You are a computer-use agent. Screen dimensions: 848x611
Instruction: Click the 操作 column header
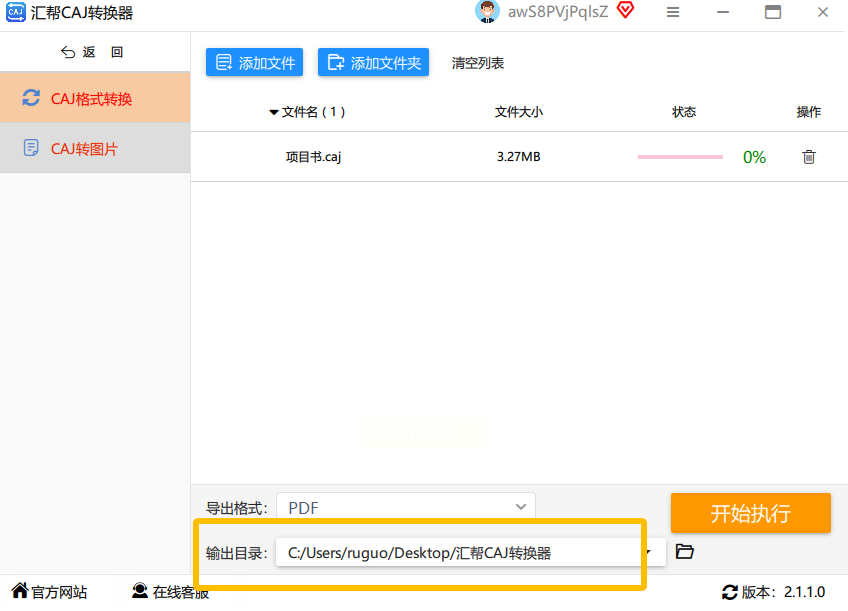809,112
